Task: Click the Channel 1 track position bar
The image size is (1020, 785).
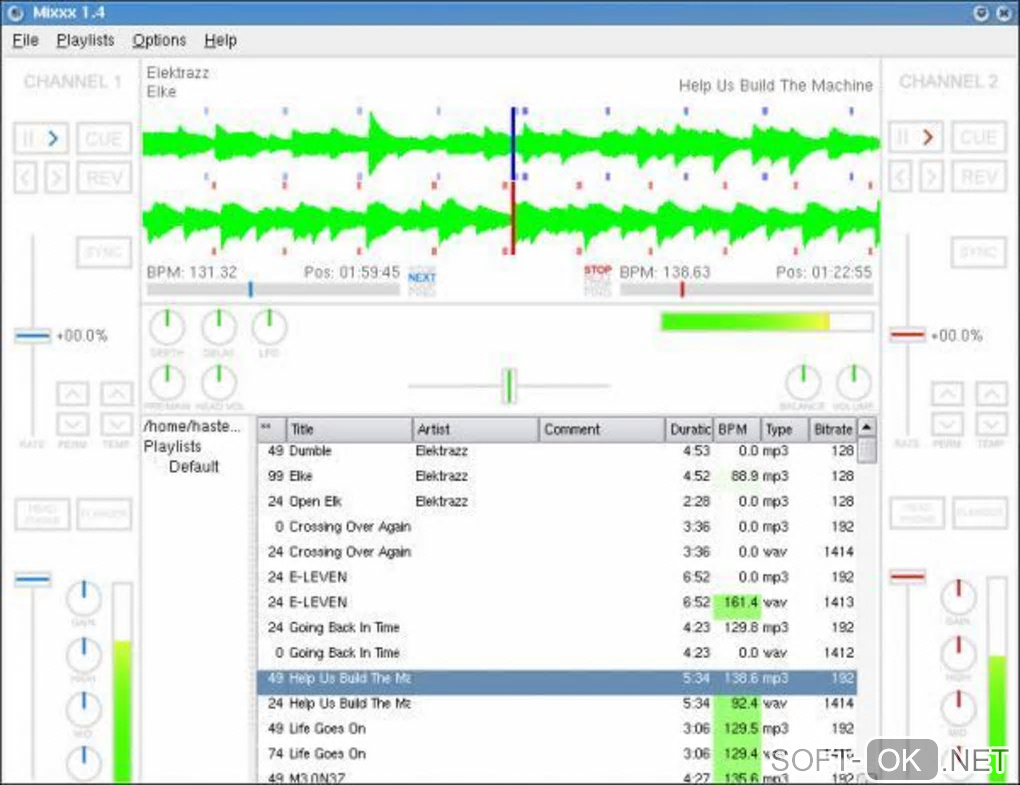Action: (273, 290)
